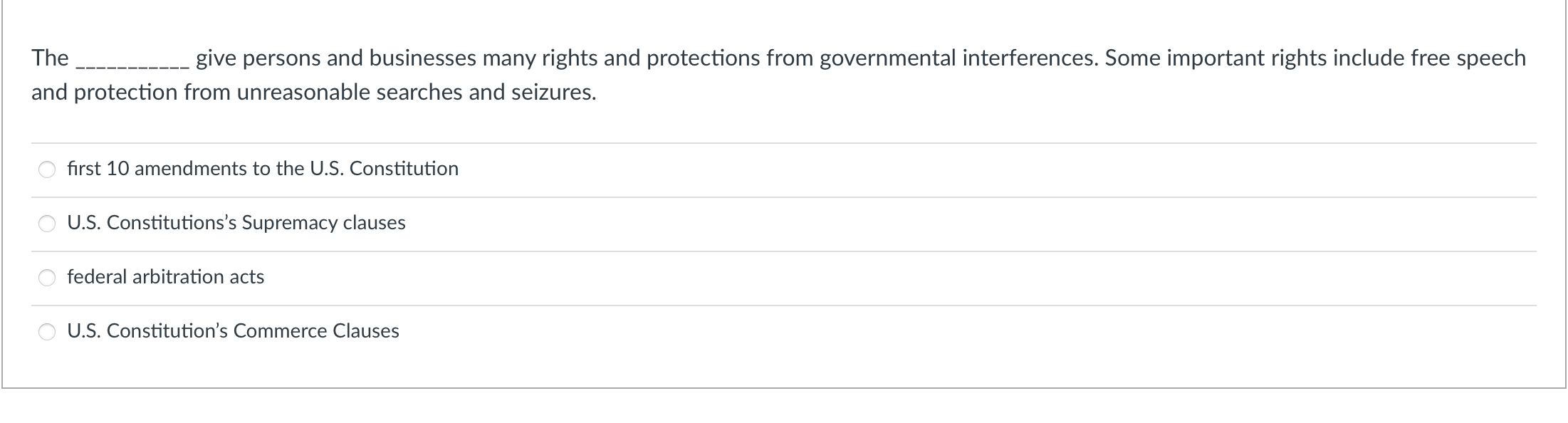
Task: Choose the Supremacy clauses radio button
Action: [x=47, y=224]
